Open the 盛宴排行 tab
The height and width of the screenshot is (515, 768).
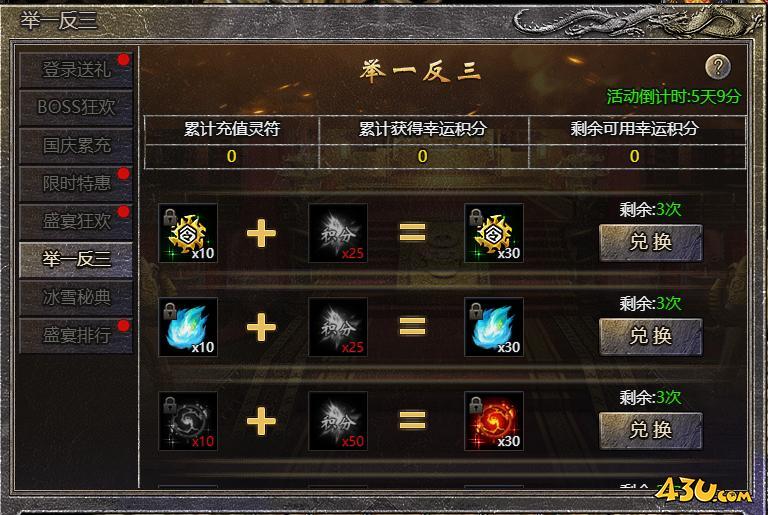click(76, 335)
